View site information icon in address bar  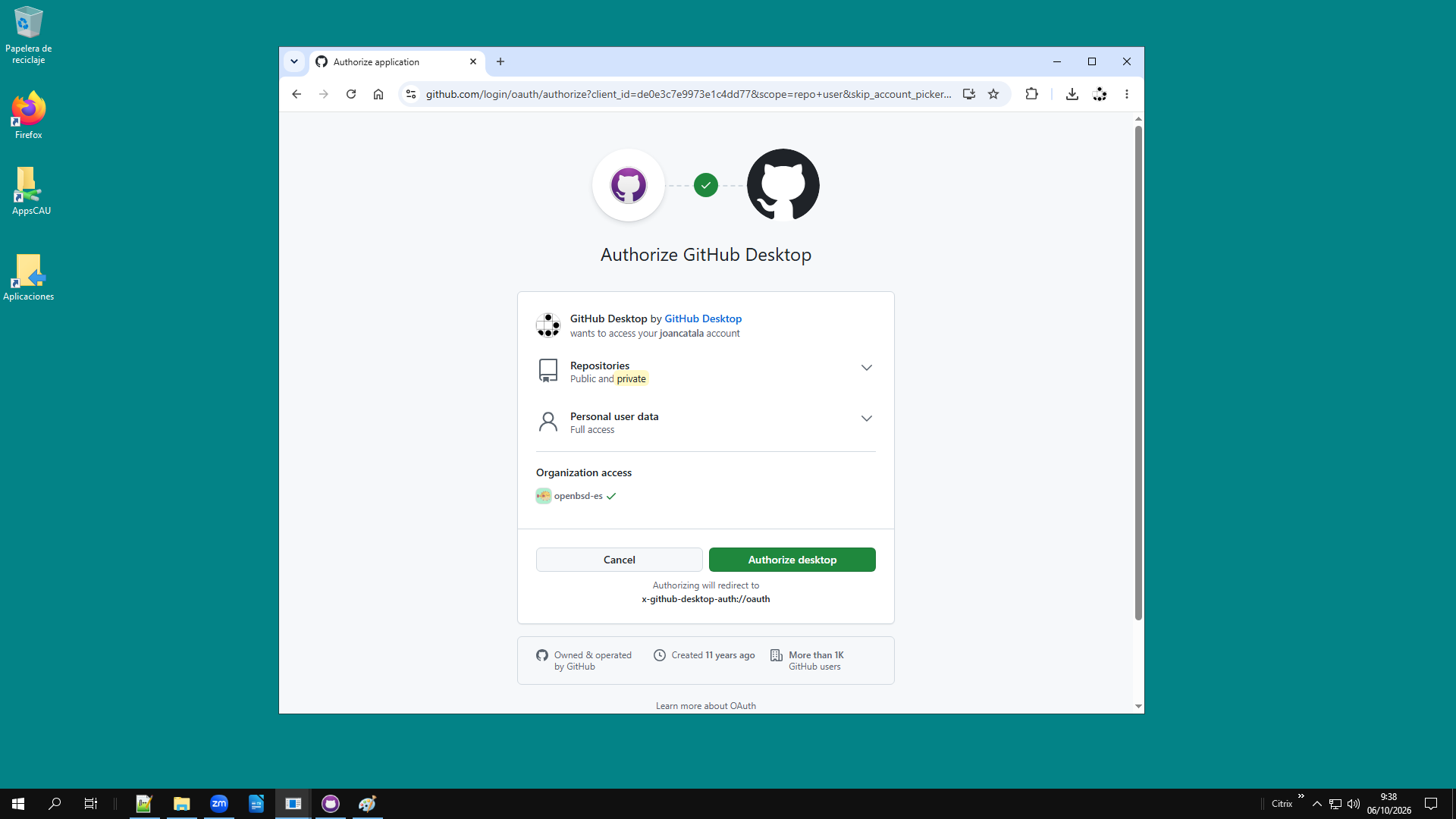(x=411, y=94)
